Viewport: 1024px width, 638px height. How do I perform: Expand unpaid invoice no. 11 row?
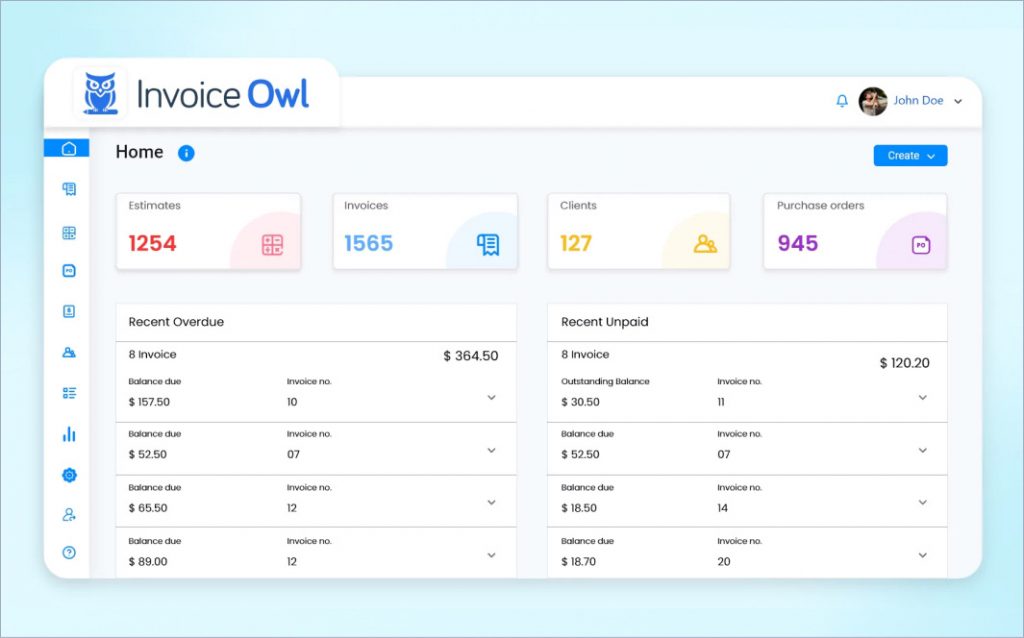pos(922,398)
